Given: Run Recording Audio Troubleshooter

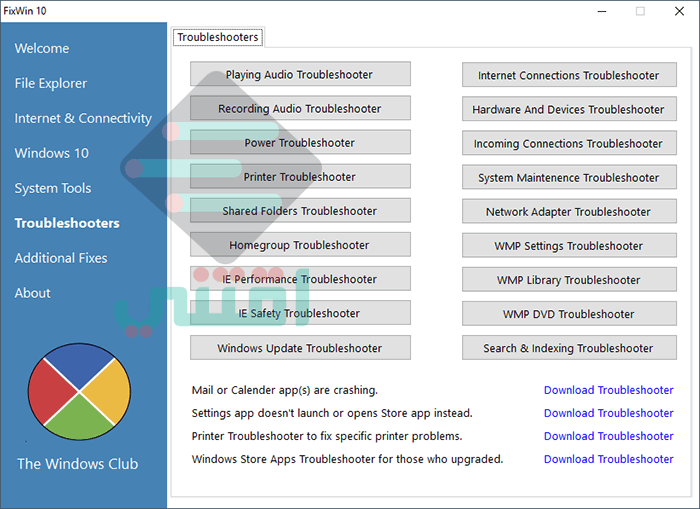Looking at the screenshot, I should tap(300, 108).
